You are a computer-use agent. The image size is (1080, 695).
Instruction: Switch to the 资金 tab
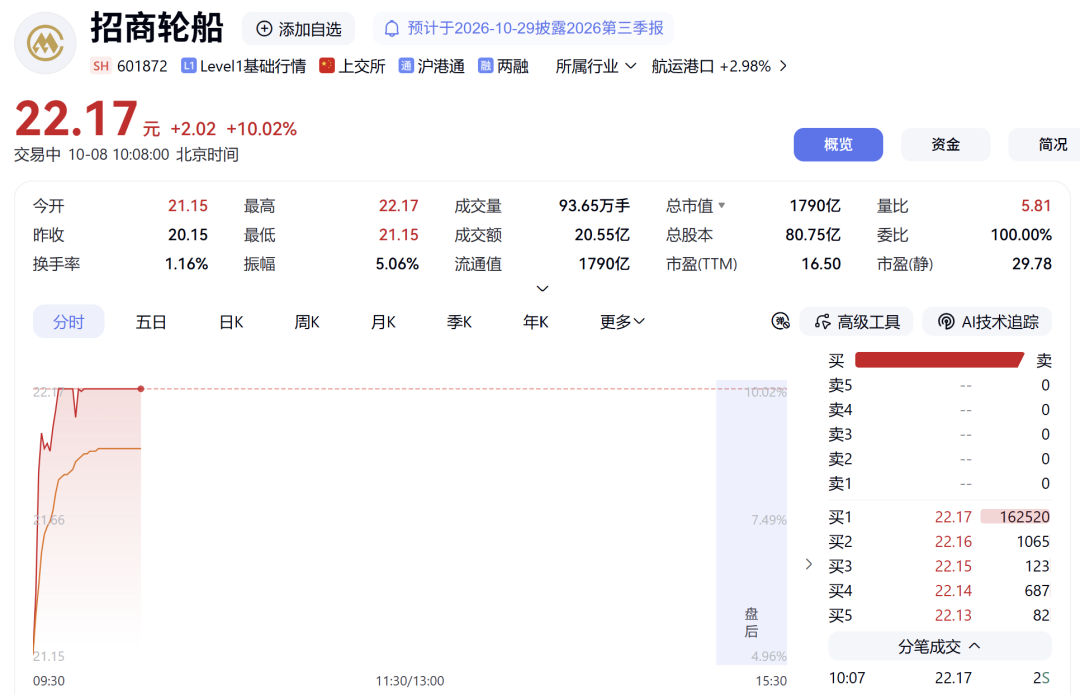[946, 145]
